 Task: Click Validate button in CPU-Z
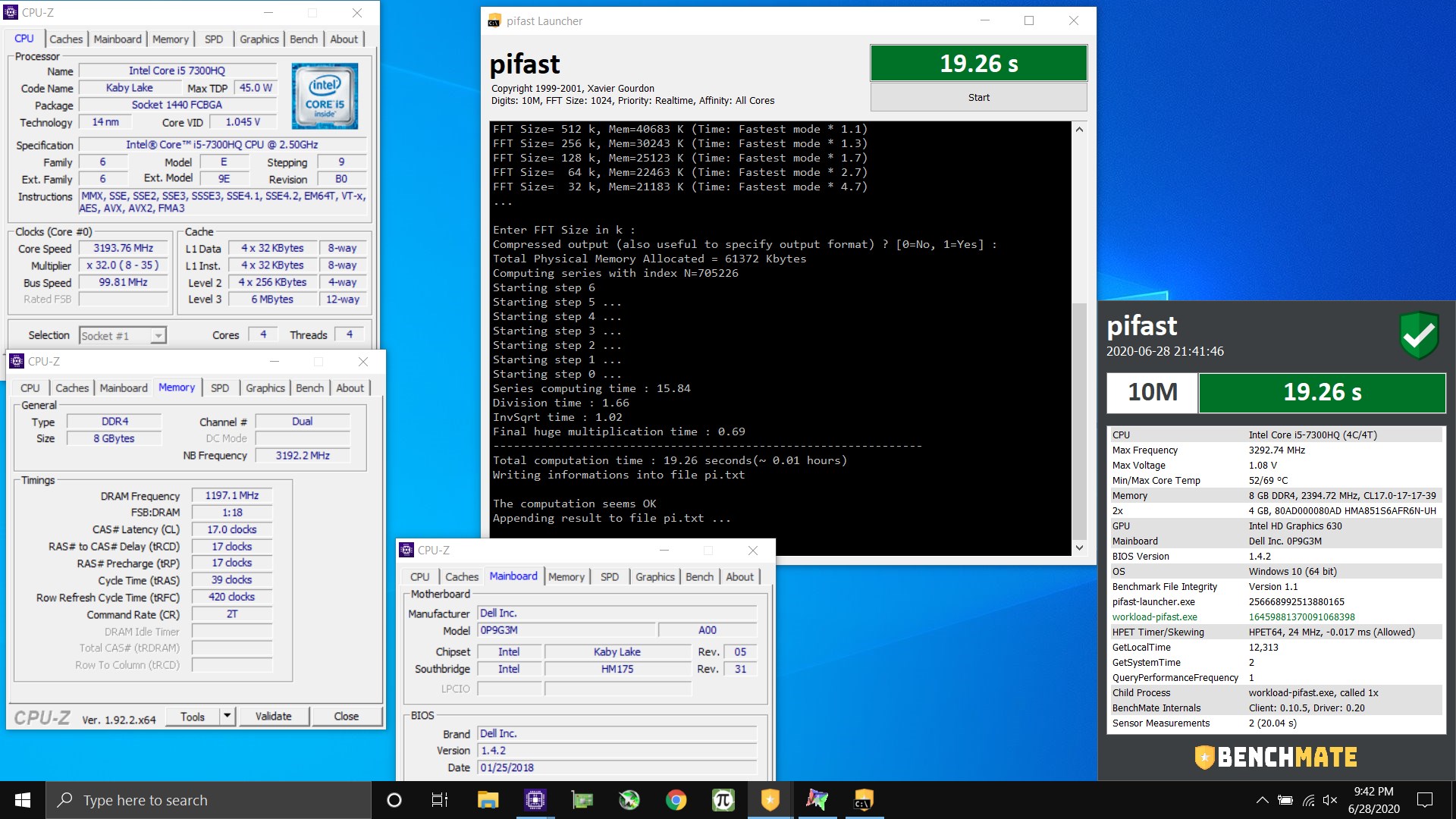[x=273, y=716]
